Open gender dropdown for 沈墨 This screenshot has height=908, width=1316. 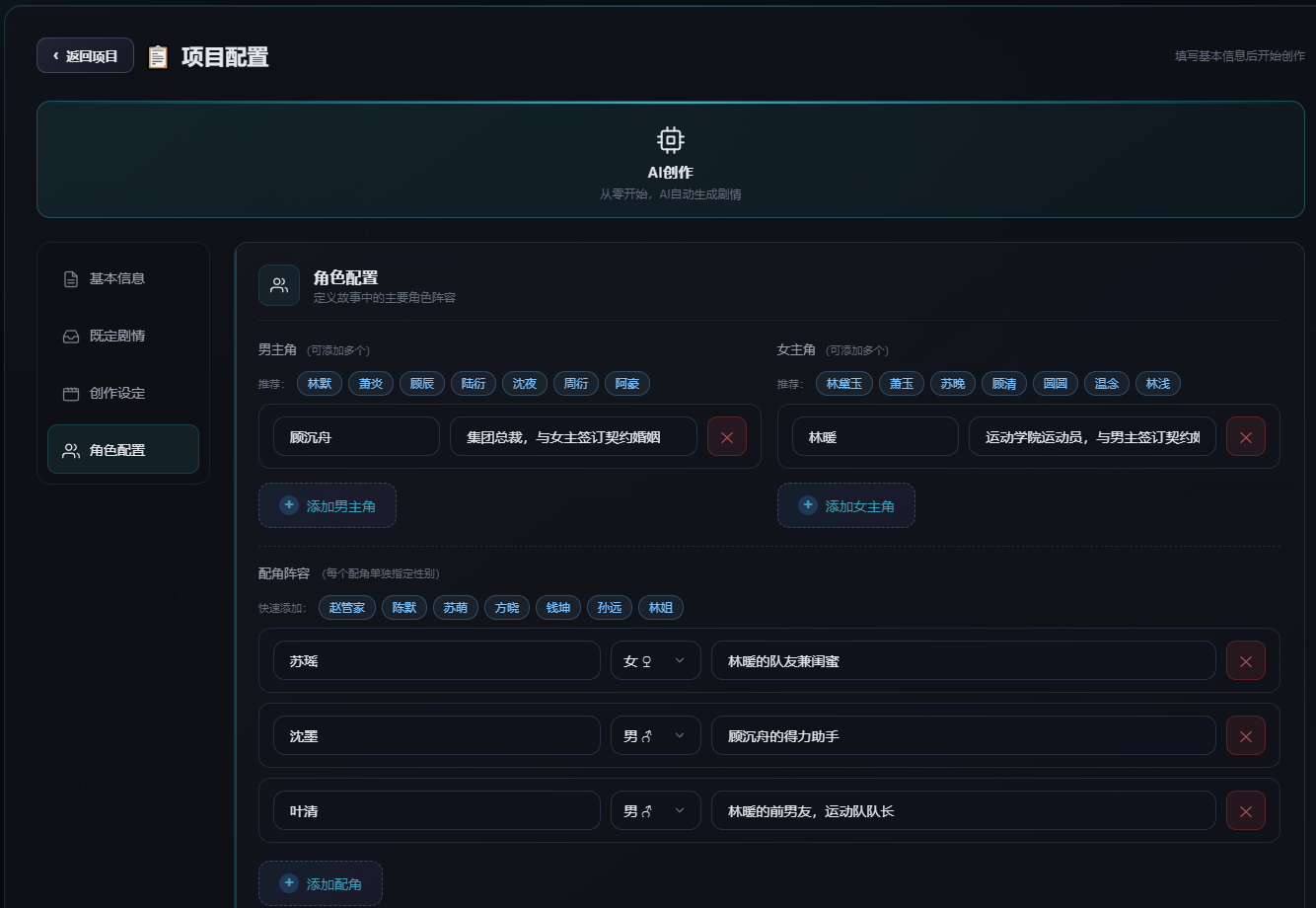(656, 735)
